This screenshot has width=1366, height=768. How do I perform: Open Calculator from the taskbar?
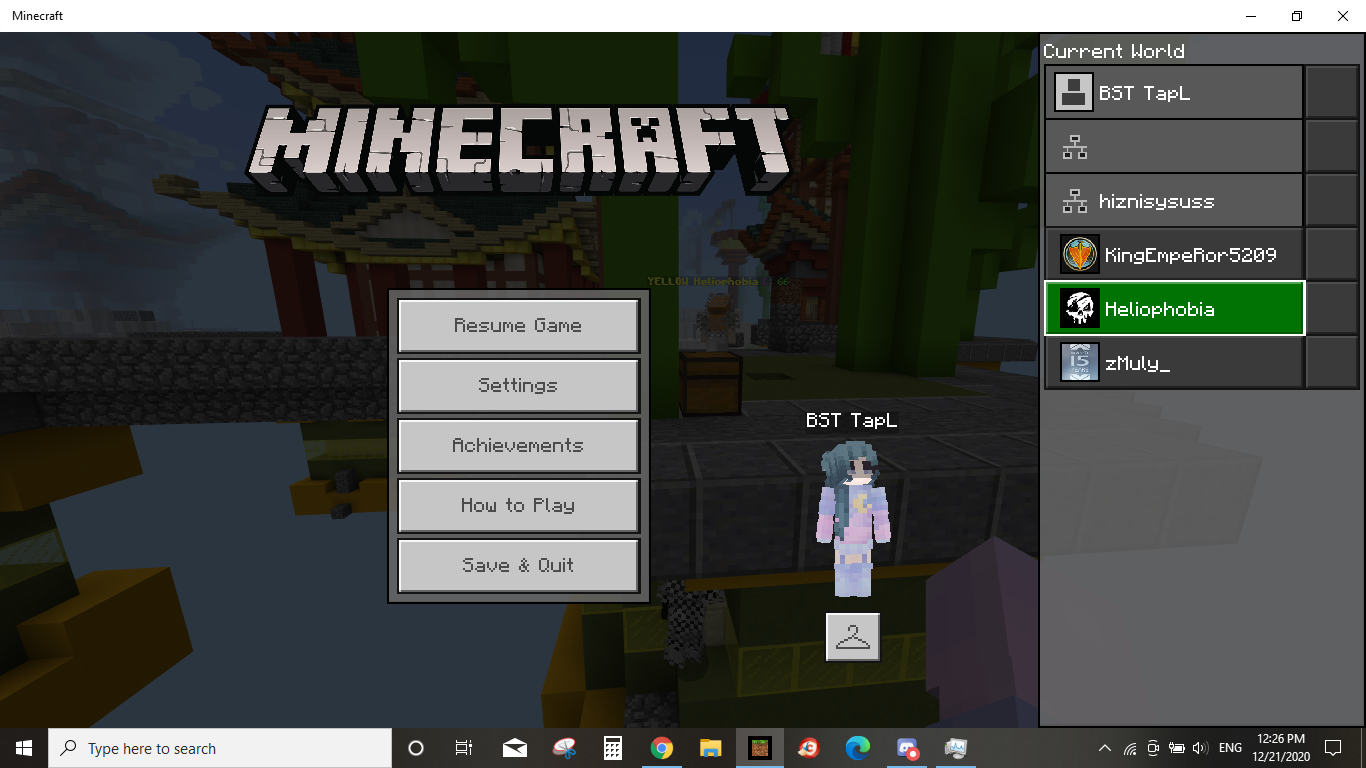pos(613,748)
